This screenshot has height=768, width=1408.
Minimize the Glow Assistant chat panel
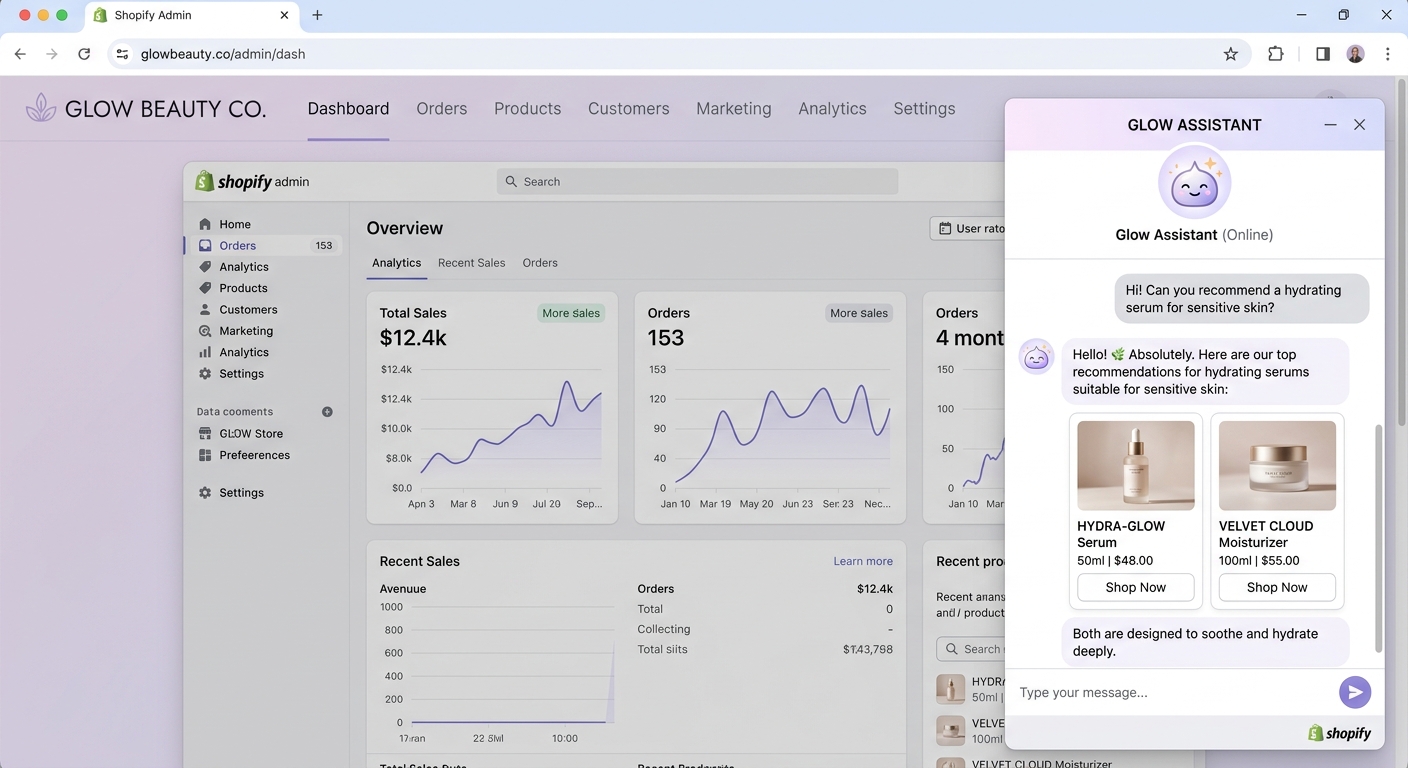(x=1330, y=125)
